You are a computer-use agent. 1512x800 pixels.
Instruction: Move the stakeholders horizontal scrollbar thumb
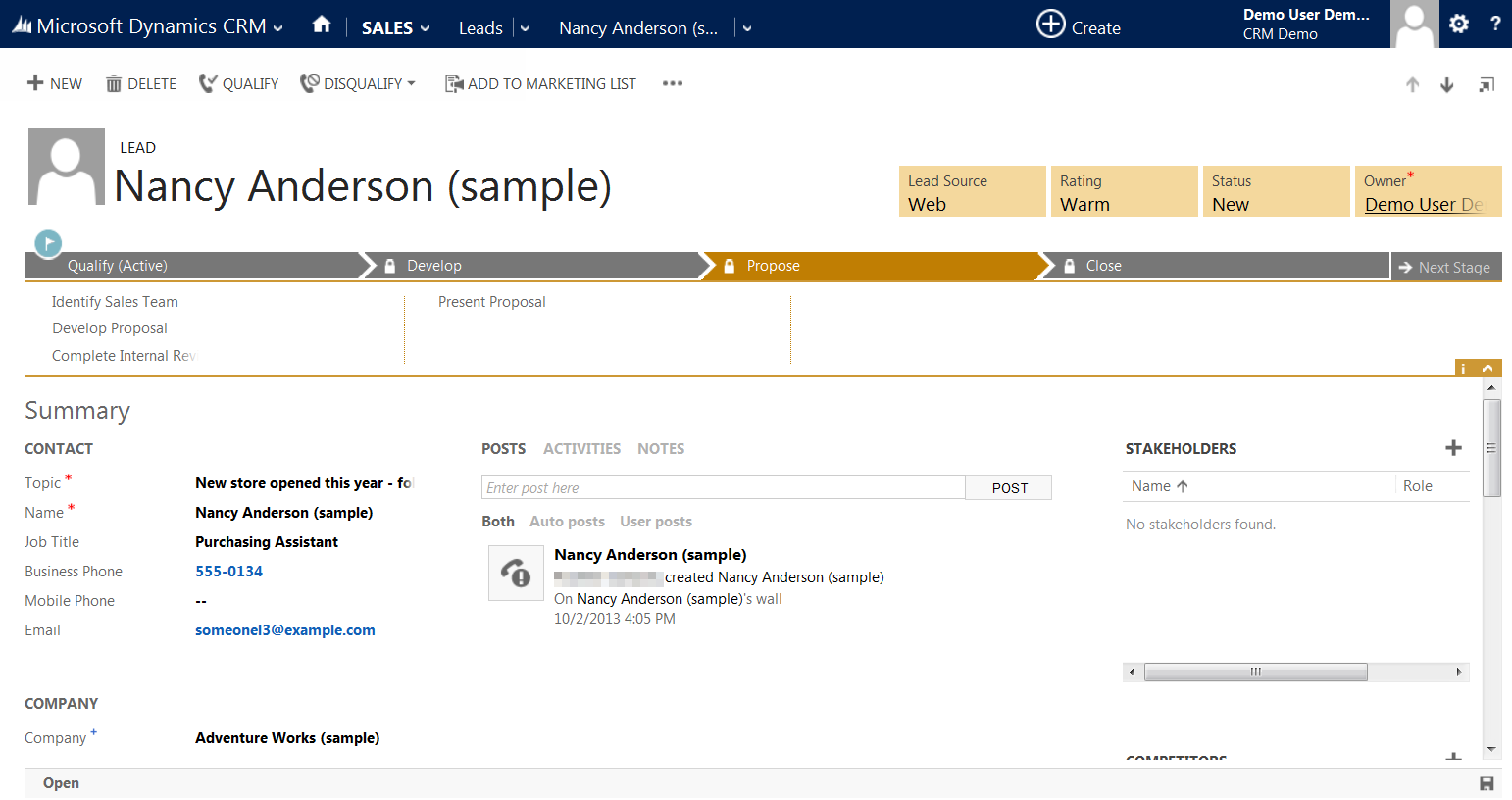coord(1255,672)
